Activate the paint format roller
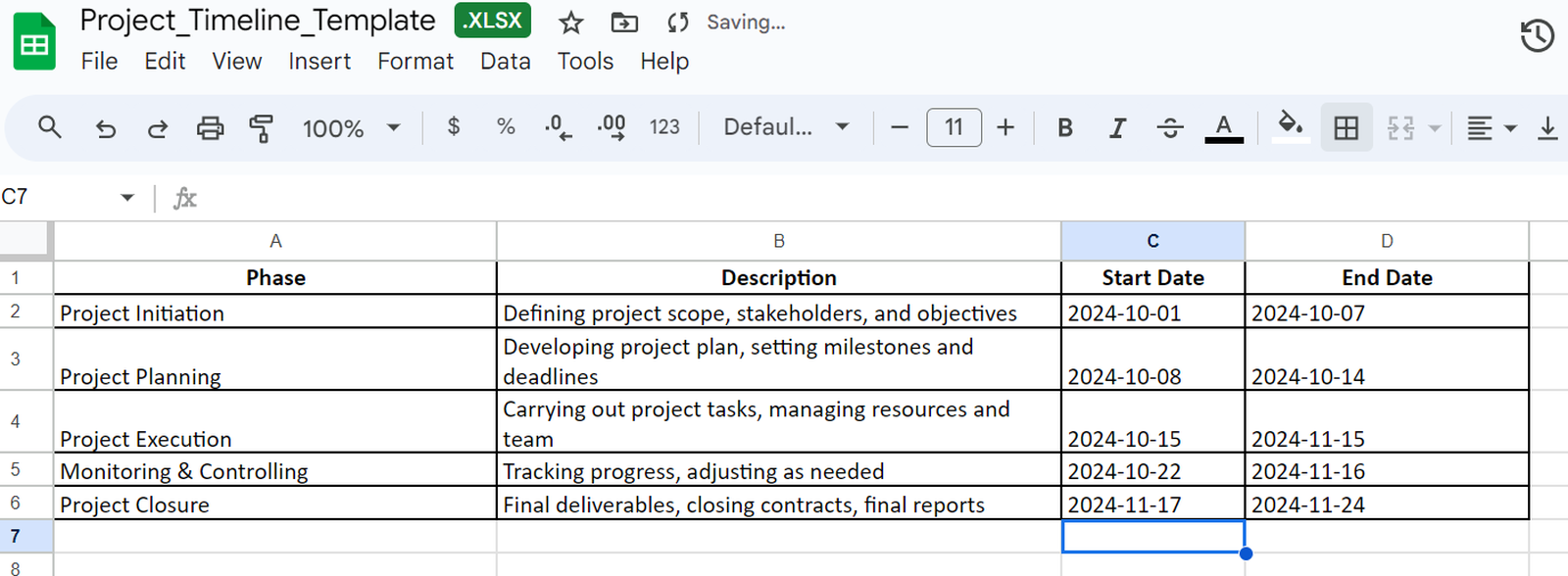1568x576 pixels. coord(261,128)
